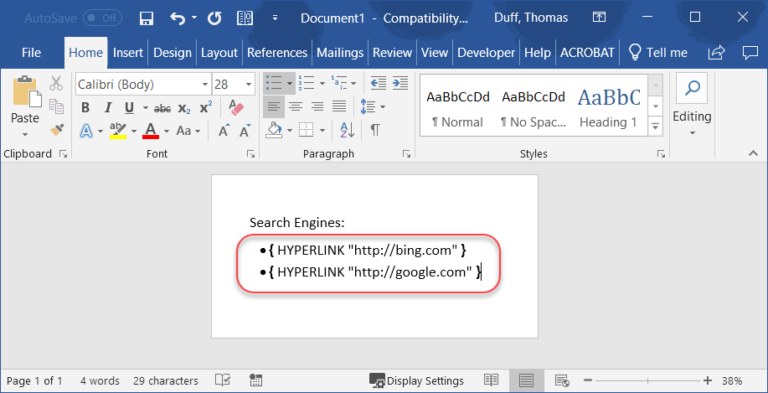Toggle Underline formatting
768x393 pixels.
[129, 107]
